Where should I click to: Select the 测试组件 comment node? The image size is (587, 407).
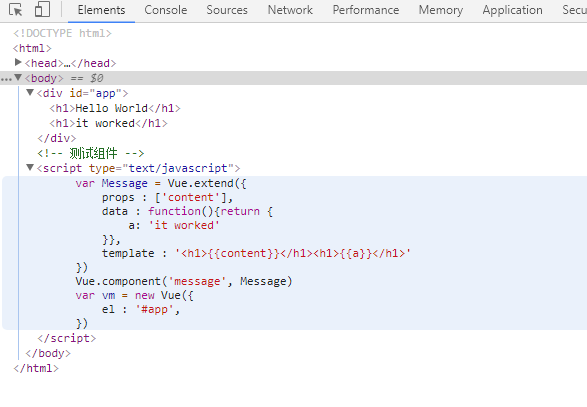point(91,153)
